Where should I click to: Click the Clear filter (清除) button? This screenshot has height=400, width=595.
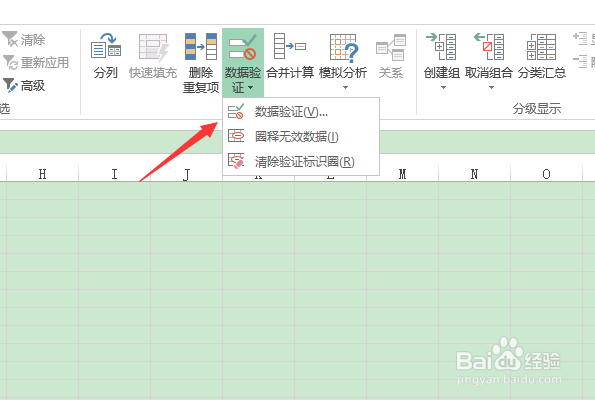click(24, 39)
